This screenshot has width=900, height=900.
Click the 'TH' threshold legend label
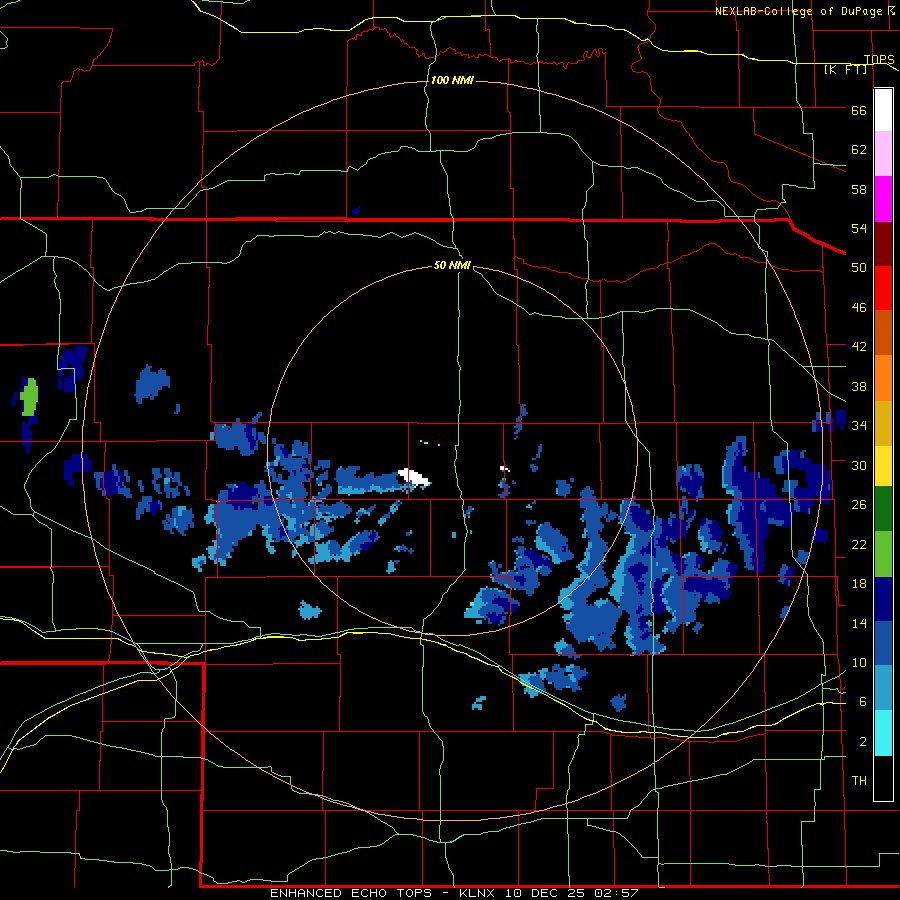coord(859,781)
